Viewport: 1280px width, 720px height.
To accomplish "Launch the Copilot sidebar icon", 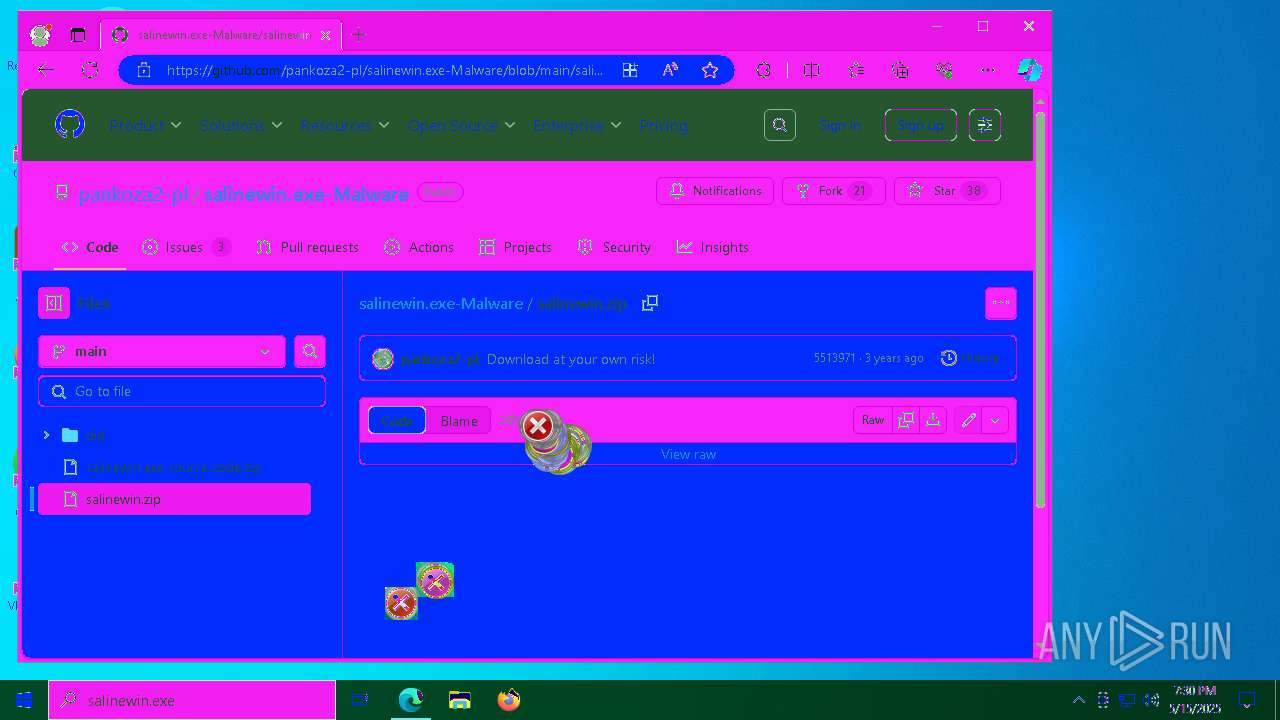I will click(x=1029, y=70).
